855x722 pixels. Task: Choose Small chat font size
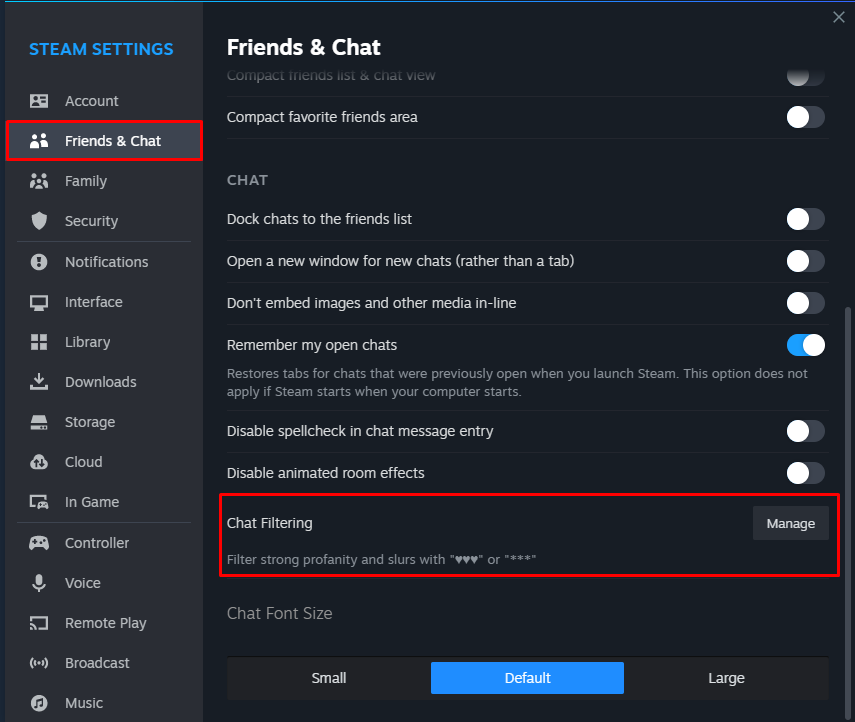[x=329, y=678]
